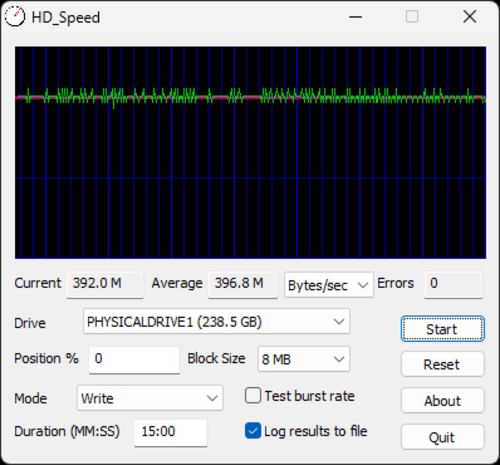Close the HD_Speed window

pyautogui.click(x=470, y=17)
